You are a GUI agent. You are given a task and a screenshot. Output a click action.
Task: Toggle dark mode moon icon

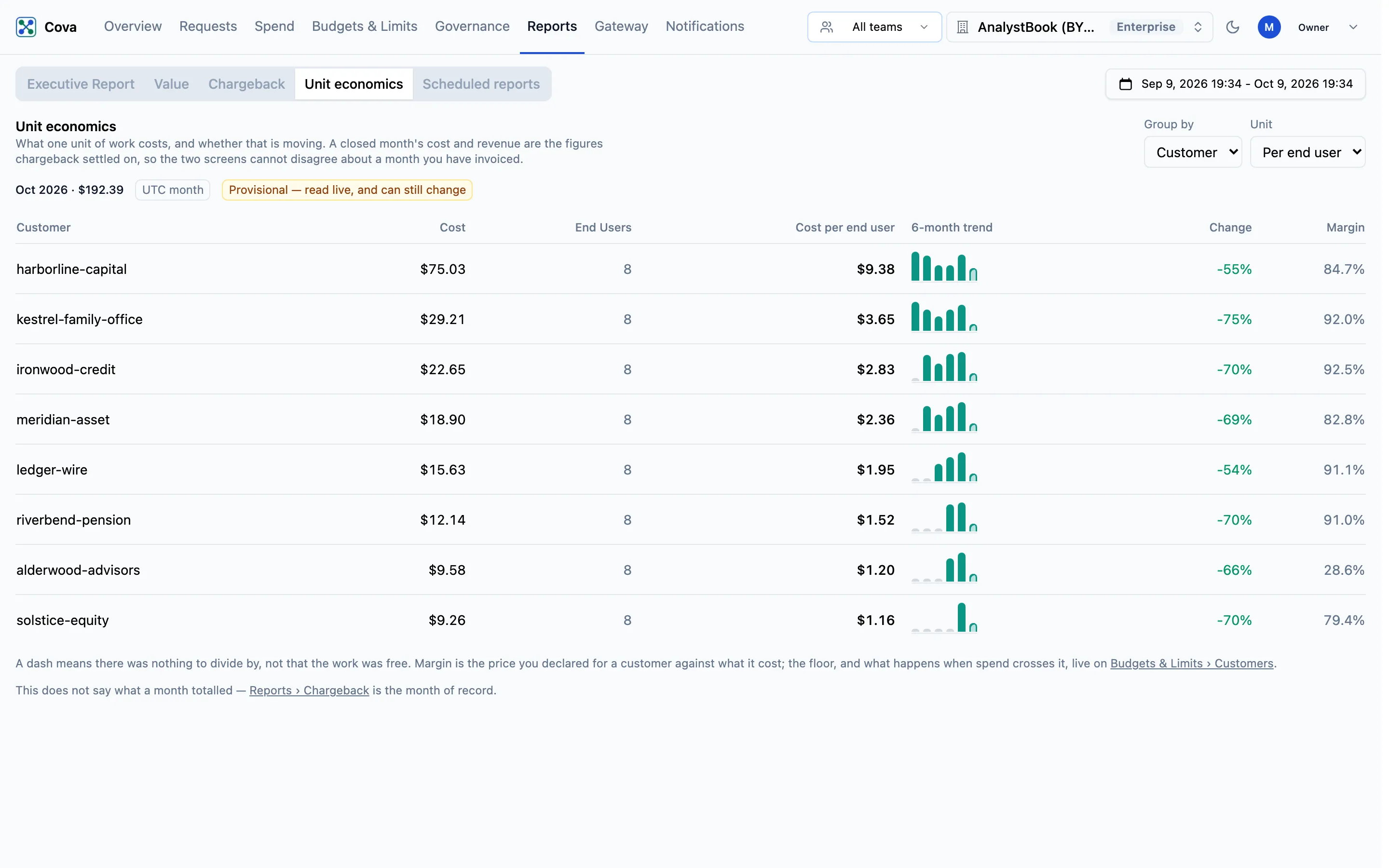coord(1232,27)
